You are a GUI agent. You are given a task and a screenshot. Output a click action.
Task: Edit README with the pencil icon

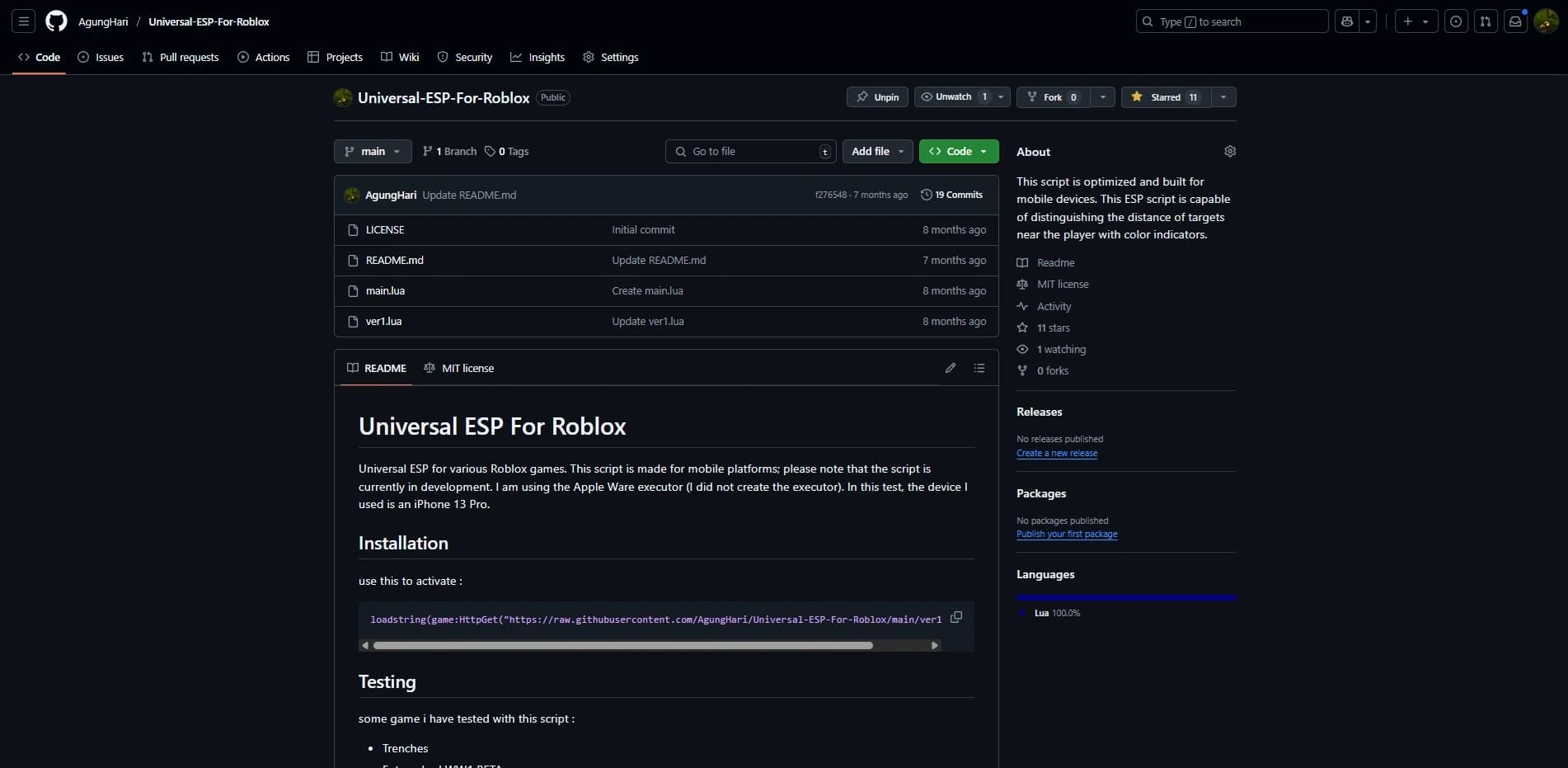click(951, 368)
